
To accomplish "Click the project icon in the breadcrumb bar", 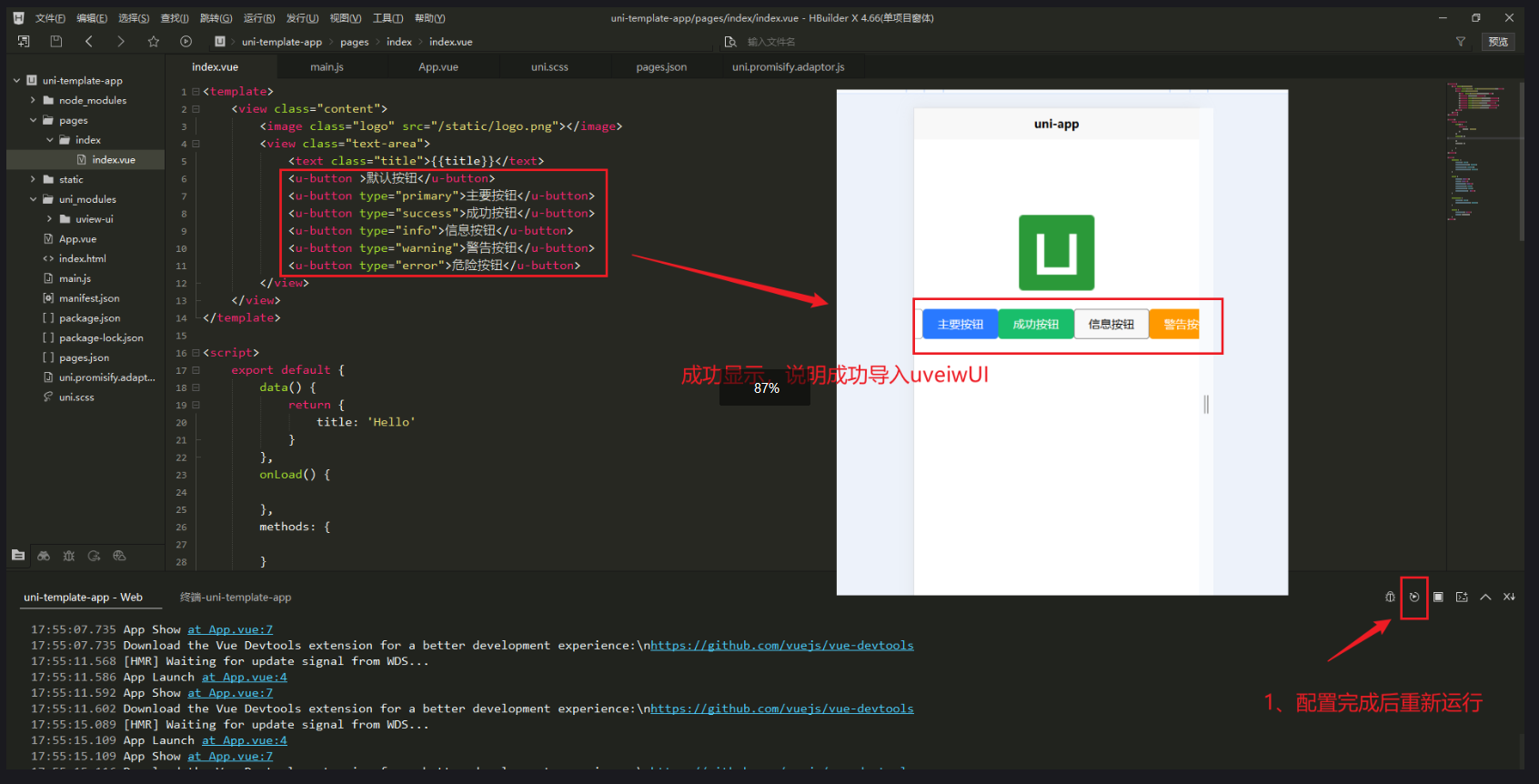I will point(219,41).
